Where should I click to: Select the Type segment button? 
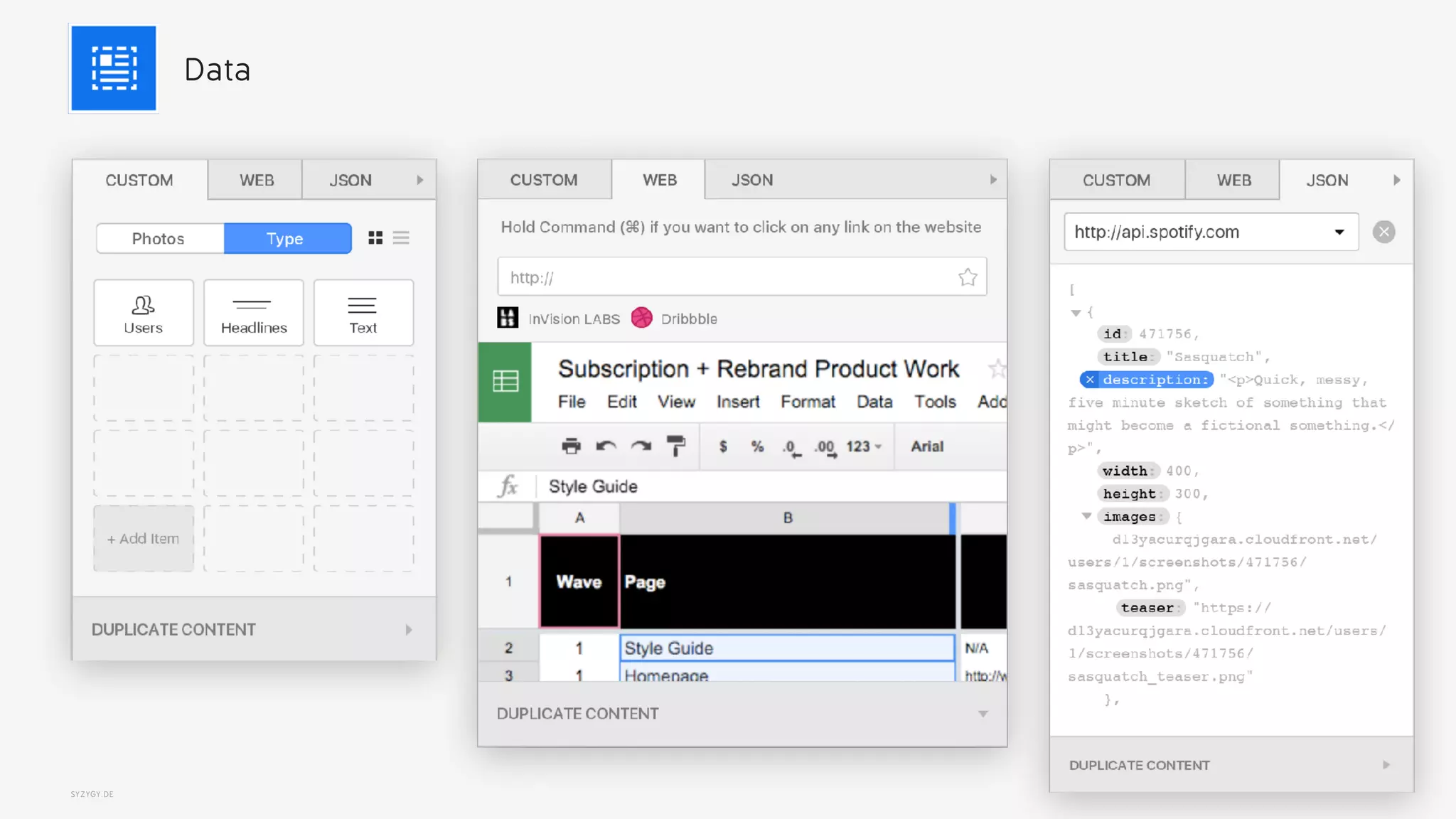tap(287, 239)
